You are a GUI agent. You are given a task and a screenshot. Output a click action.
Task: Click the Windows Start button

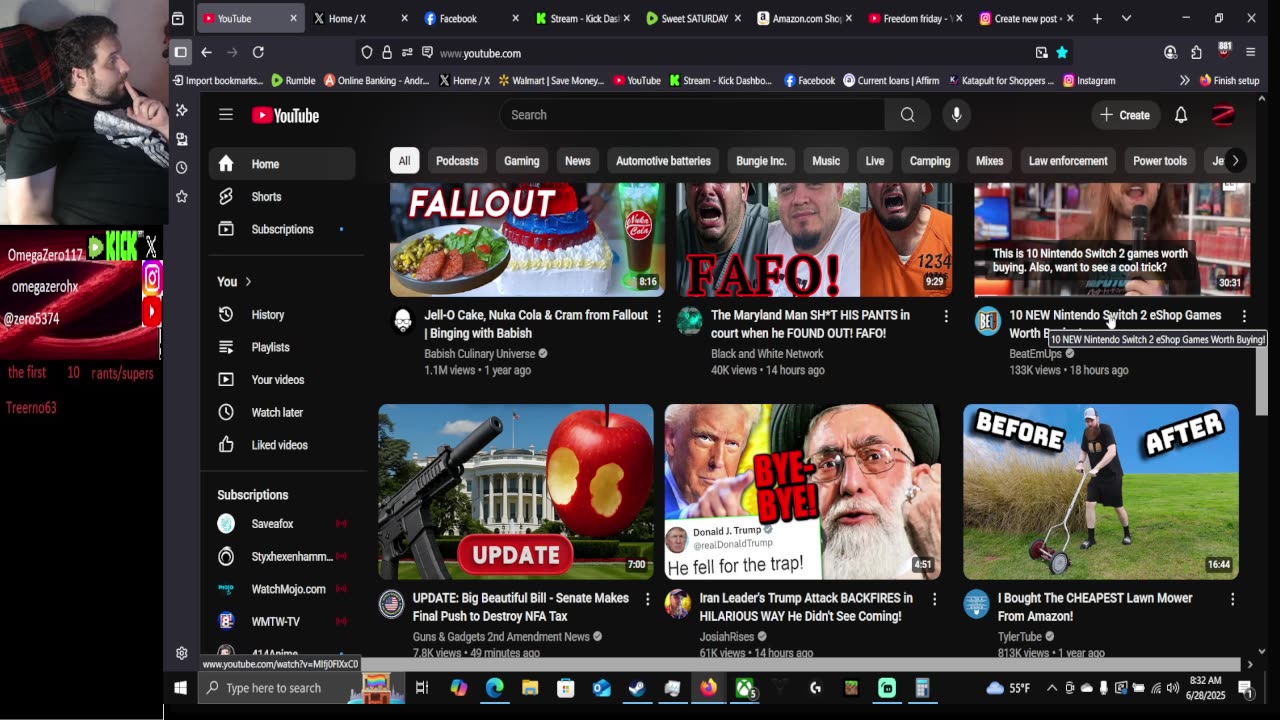(180, 688)
